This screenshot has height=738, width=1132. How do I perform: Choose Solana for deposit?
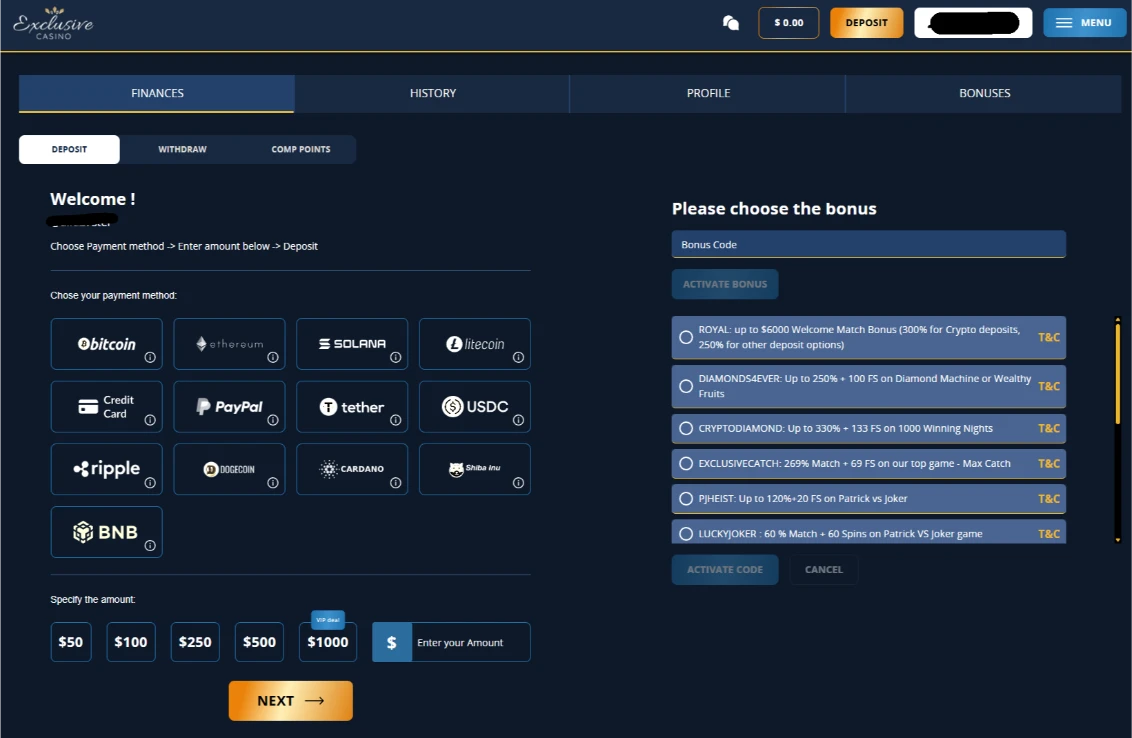click(x=352, y=343)
